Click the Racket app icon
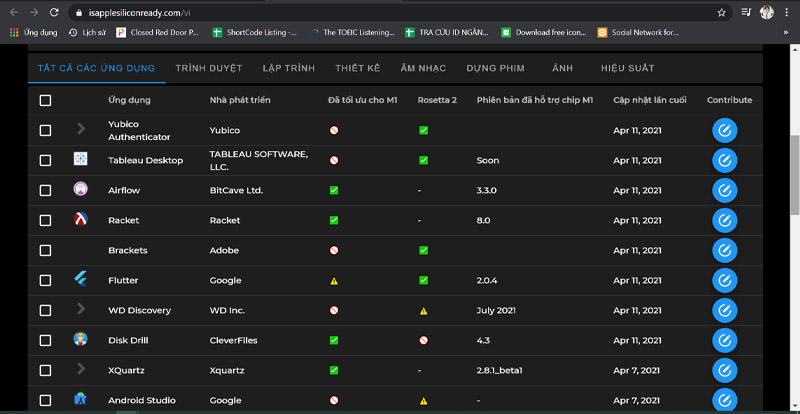The image size is (800, 414). (81, 219)
